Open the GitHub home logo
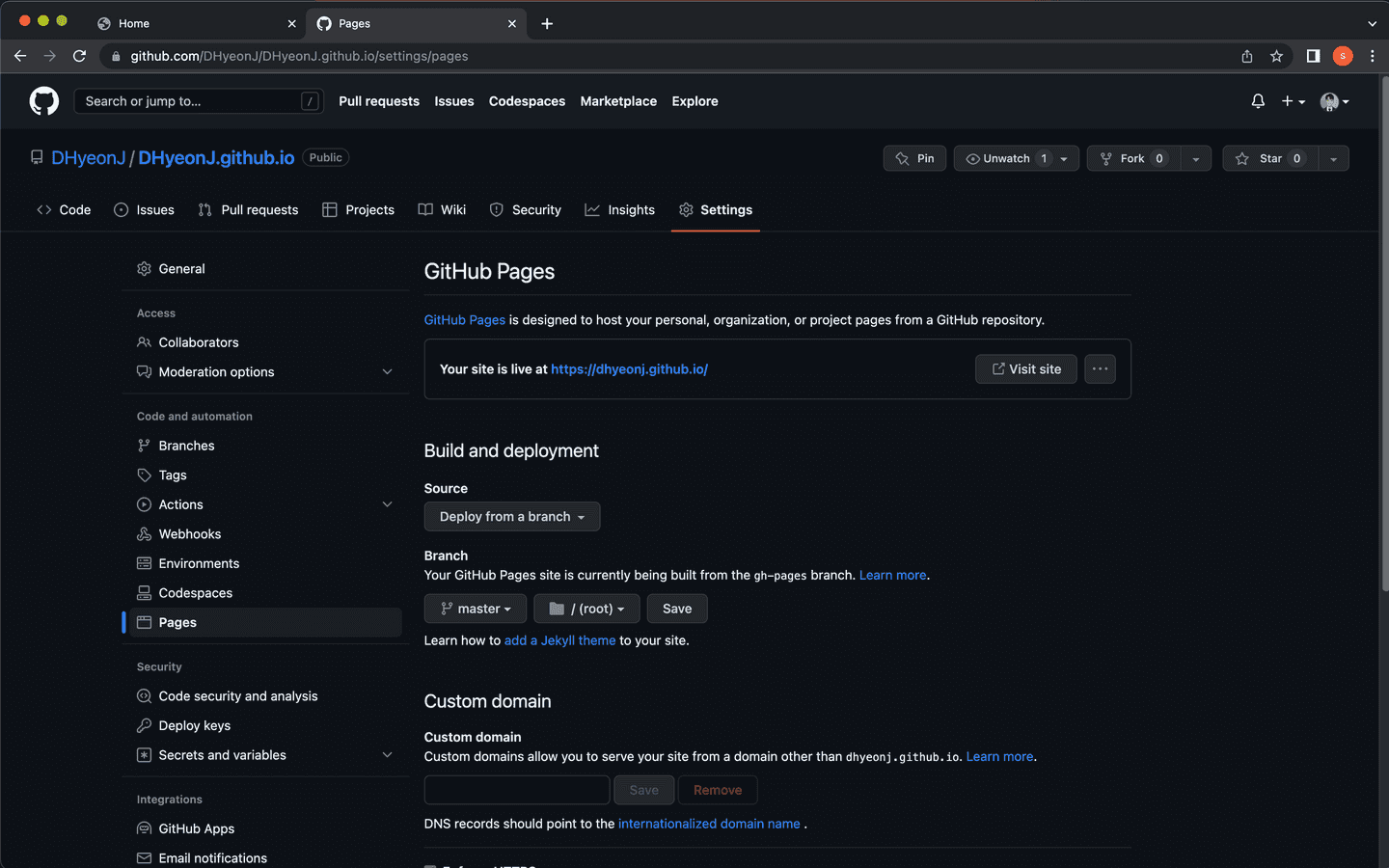This screenshot has width=1389, height=868. [44, 101]
